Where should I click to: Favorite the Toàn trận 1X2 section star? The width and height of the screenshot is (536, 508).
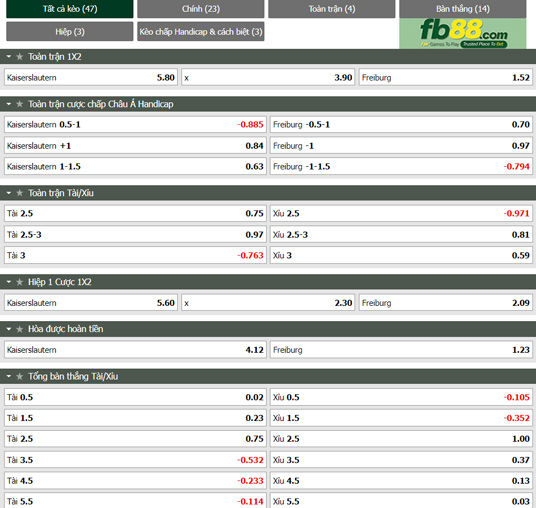[x=19, y=57]
